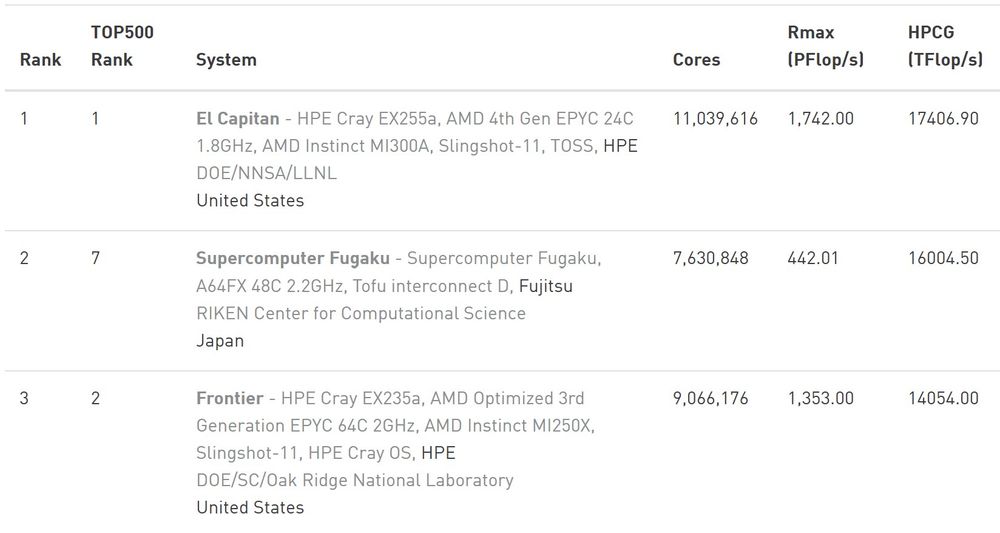Screen dimensions: 1000x533
Task: Select the Rank column header
Action: coord(41,60)
